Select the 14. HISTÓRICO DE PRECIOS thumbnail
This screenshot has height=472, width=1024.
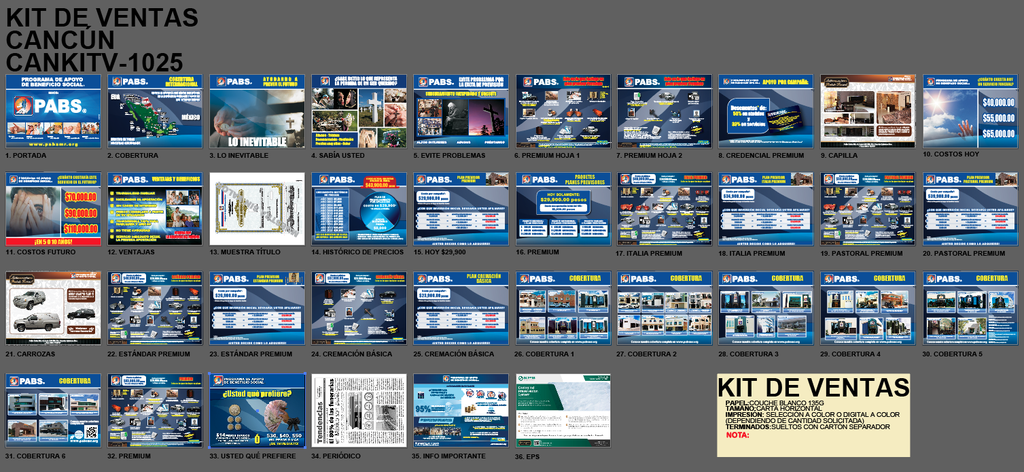(x=359, y=209)
